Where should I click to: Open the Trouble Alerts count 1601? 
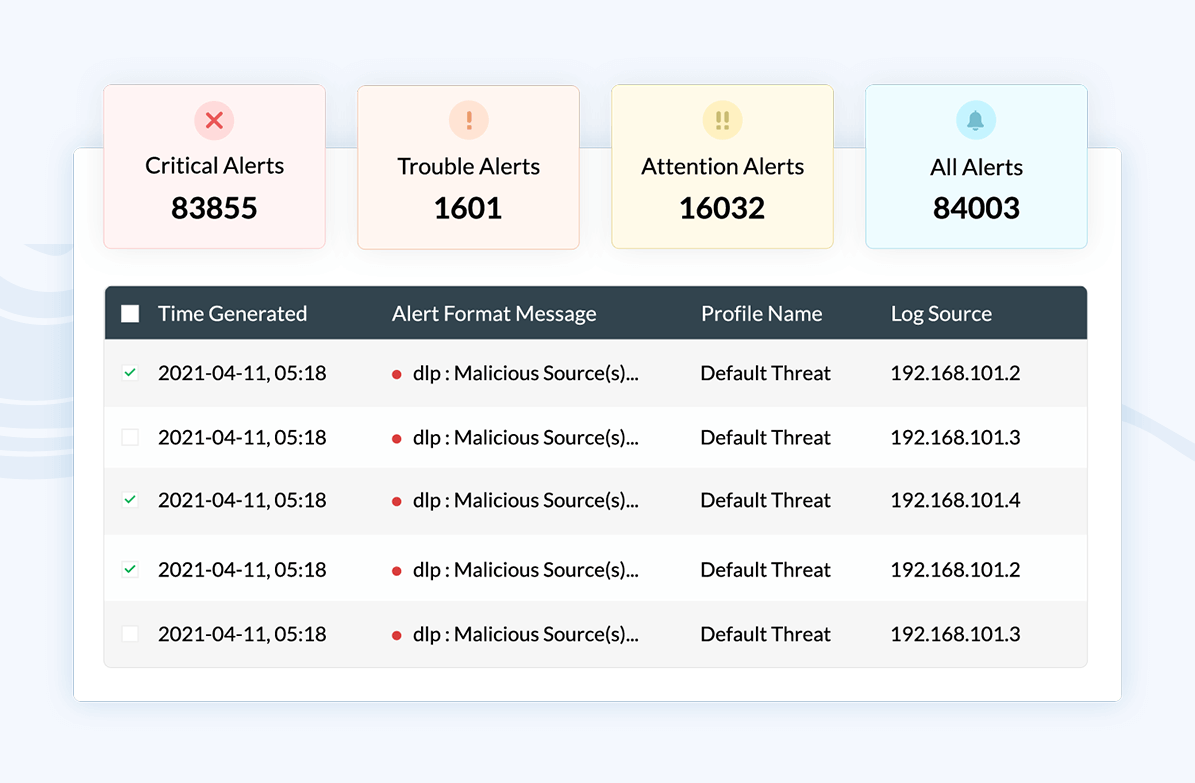tap(468, 208)
